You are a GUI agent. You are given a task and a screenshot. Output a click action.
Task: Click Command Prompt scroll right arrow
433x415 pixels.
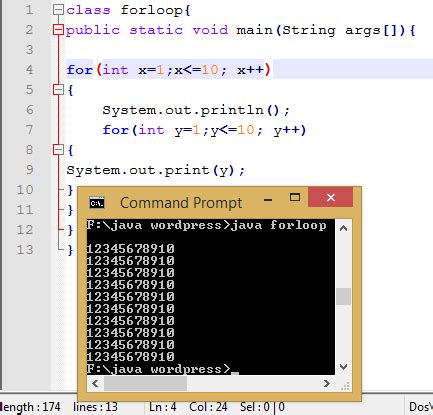[x=327, y=383]
